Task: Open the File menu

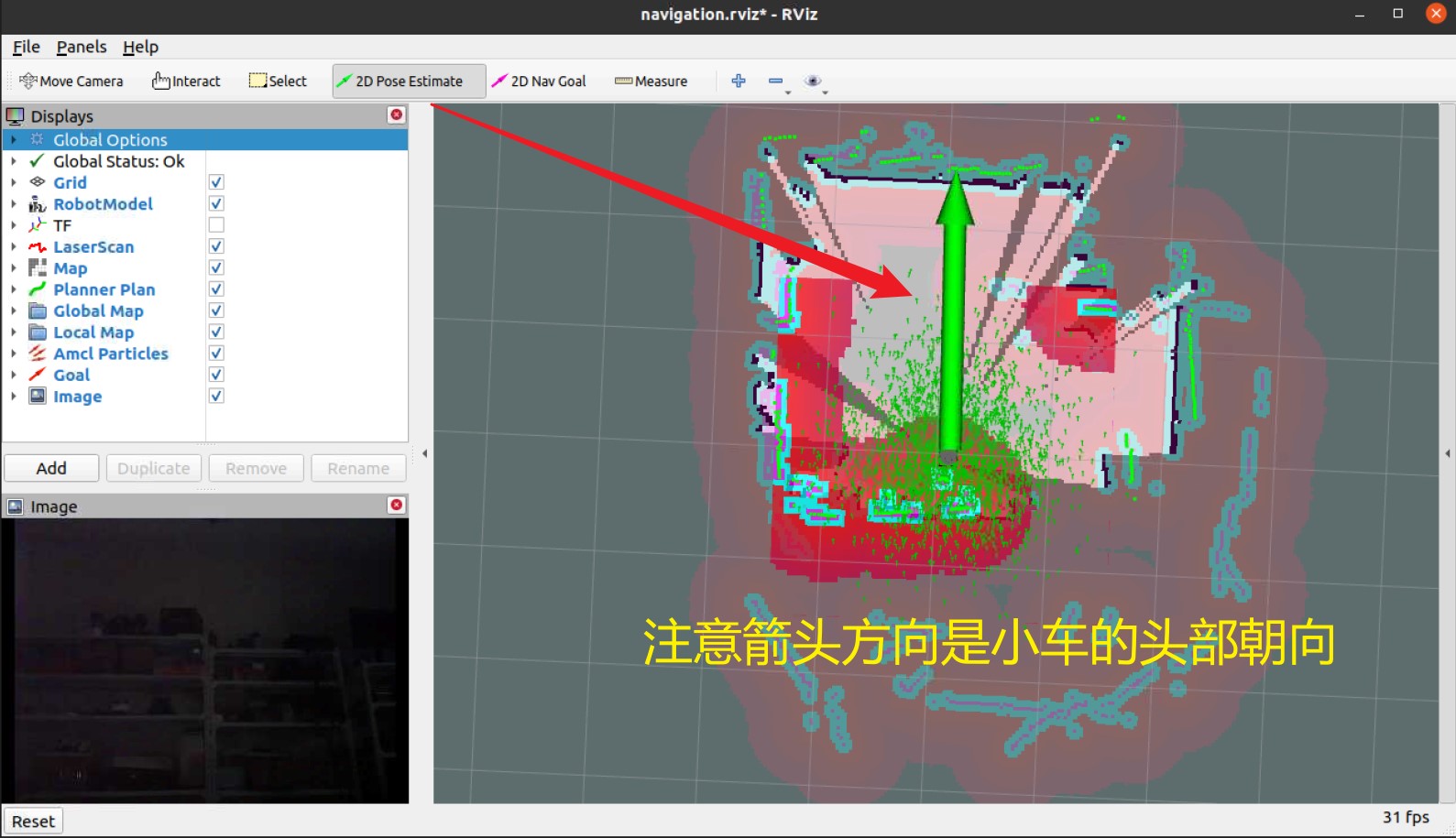Action: [x=26, y=47]
